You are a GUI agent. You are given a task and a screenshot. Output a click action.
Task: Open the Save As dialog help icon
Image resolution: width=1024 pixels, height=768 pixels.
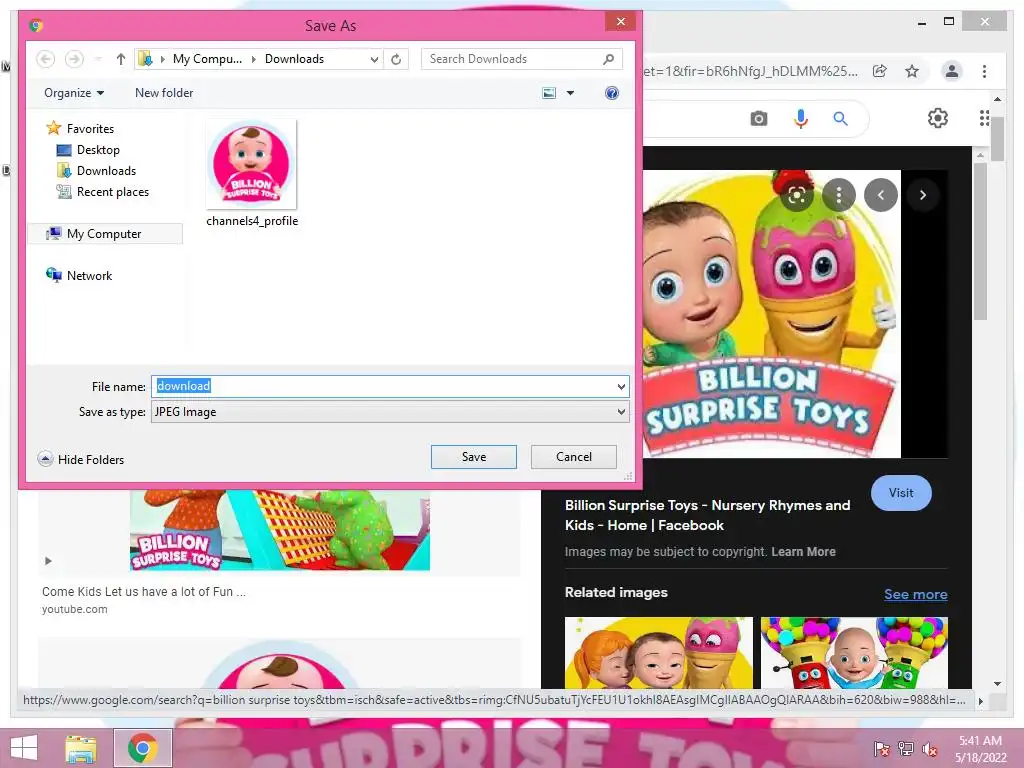pos(611,93)
